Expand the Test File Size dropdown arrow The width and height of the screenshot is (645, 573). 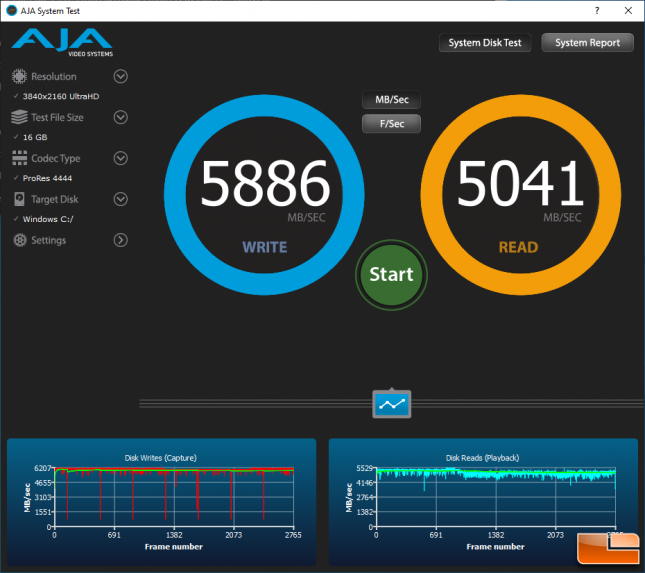(x=121, y=117)
